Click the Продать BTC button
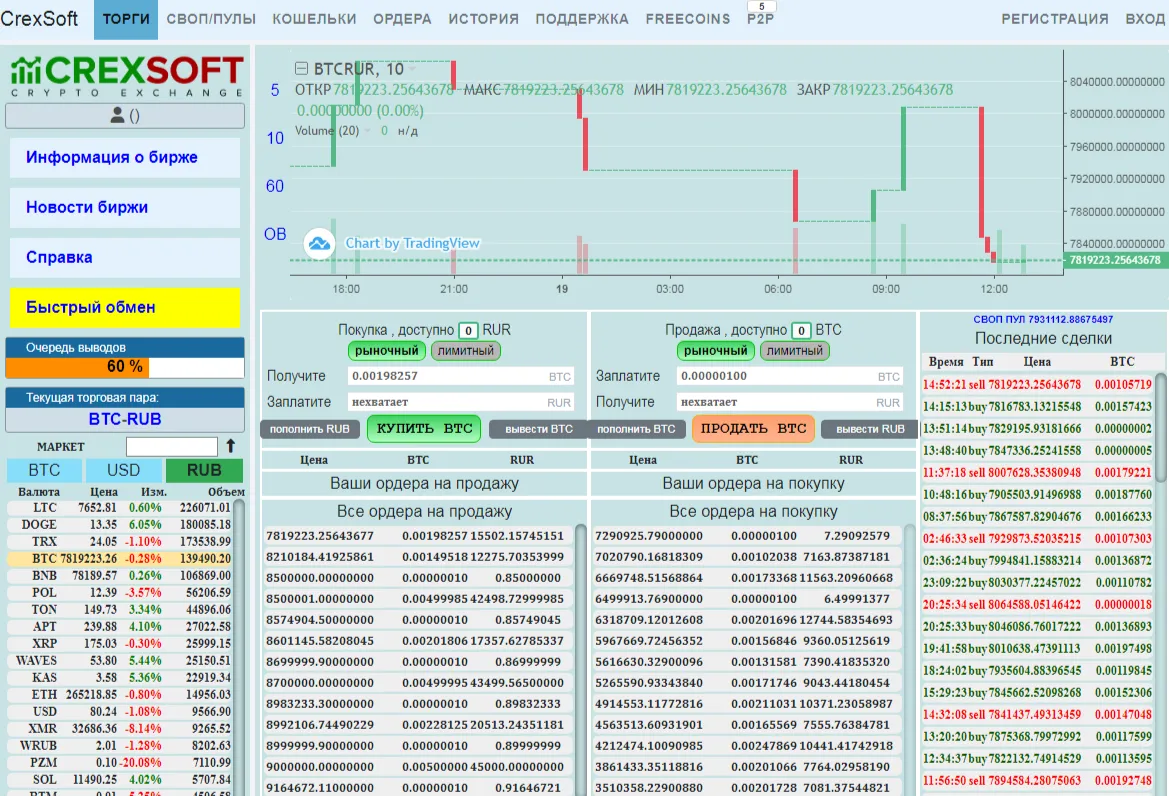 point(753,429)
